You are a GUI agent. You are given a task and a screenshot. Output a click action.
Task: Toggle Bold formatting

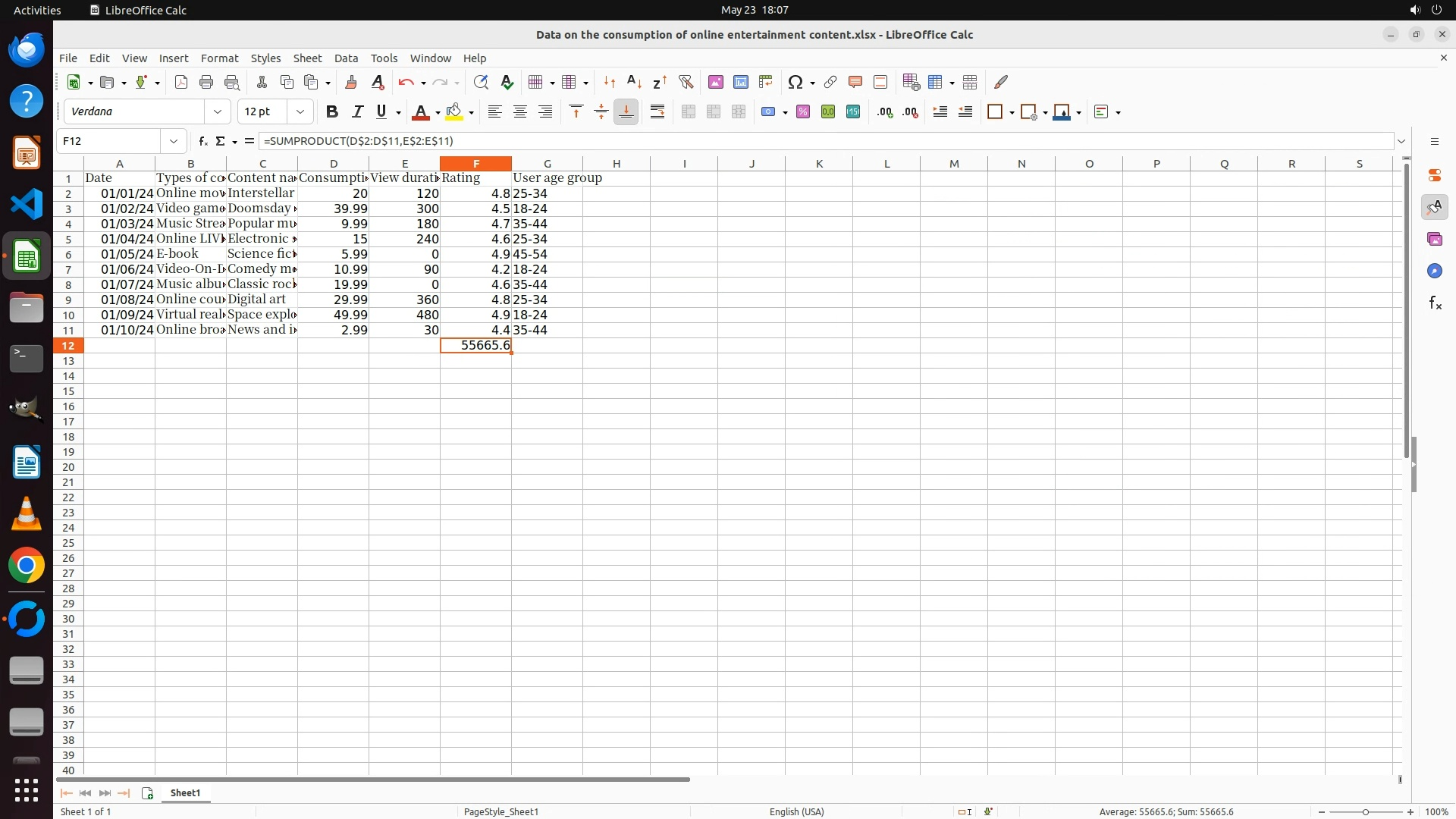tap(331, 111)
